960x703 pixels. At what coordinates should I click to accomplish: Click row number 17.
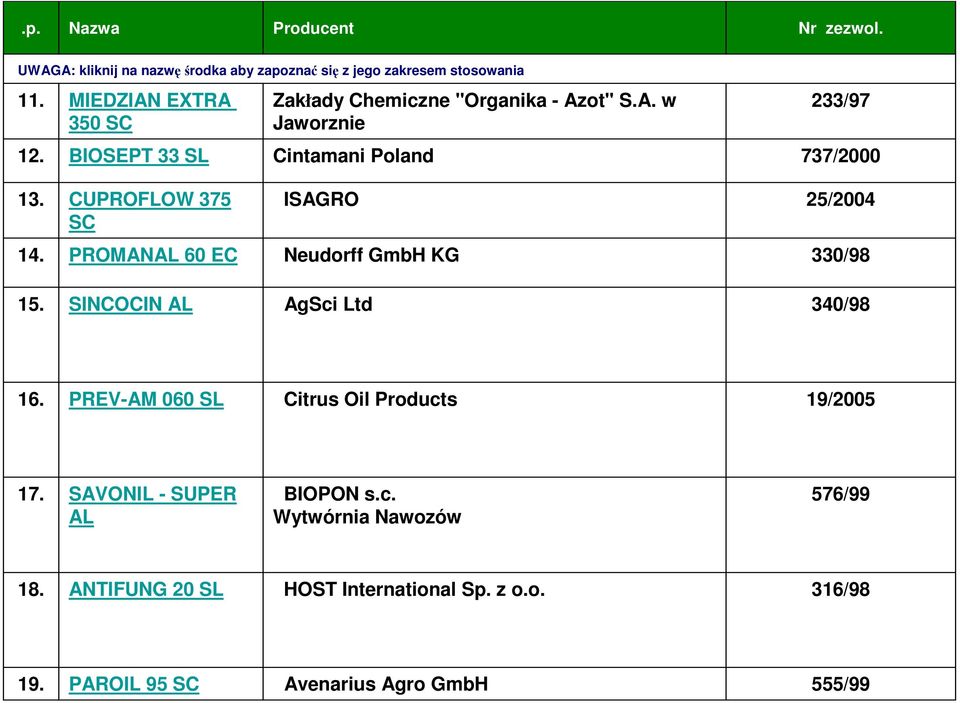(x=31, y=494)
